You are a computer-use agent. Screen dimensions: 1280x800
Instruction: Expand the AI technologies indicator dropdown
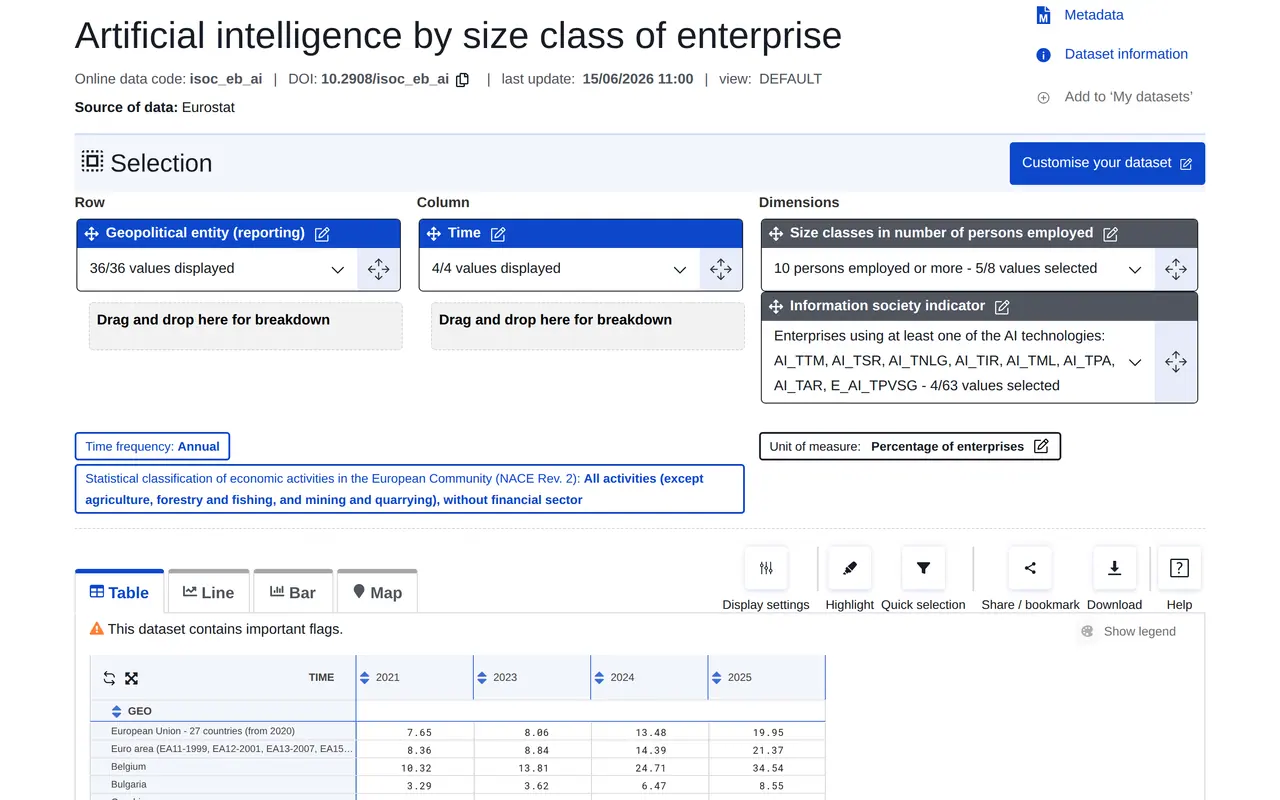click(1135, 362)
